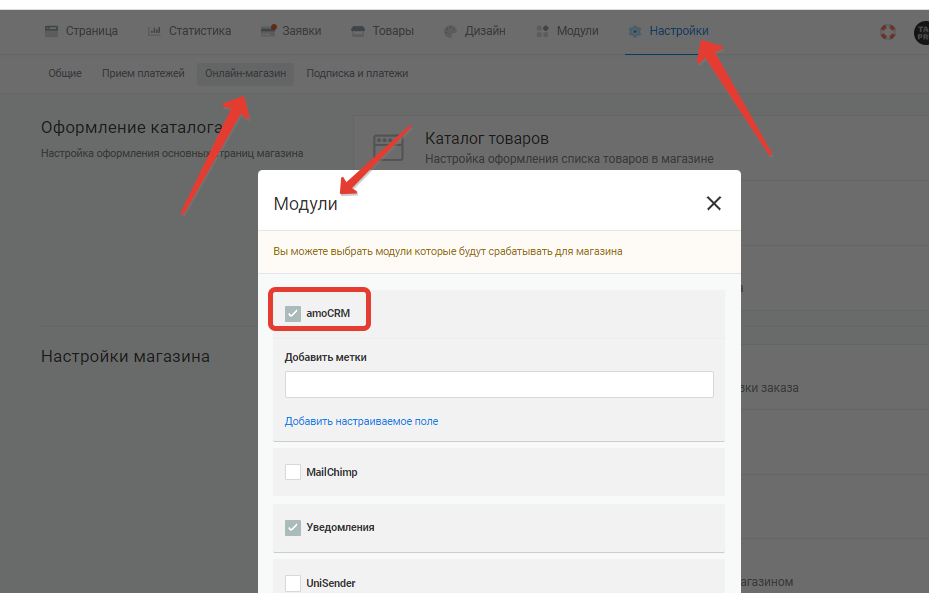Click the Уведомления label text
929x593 pixels.
(x=340, y=527)
